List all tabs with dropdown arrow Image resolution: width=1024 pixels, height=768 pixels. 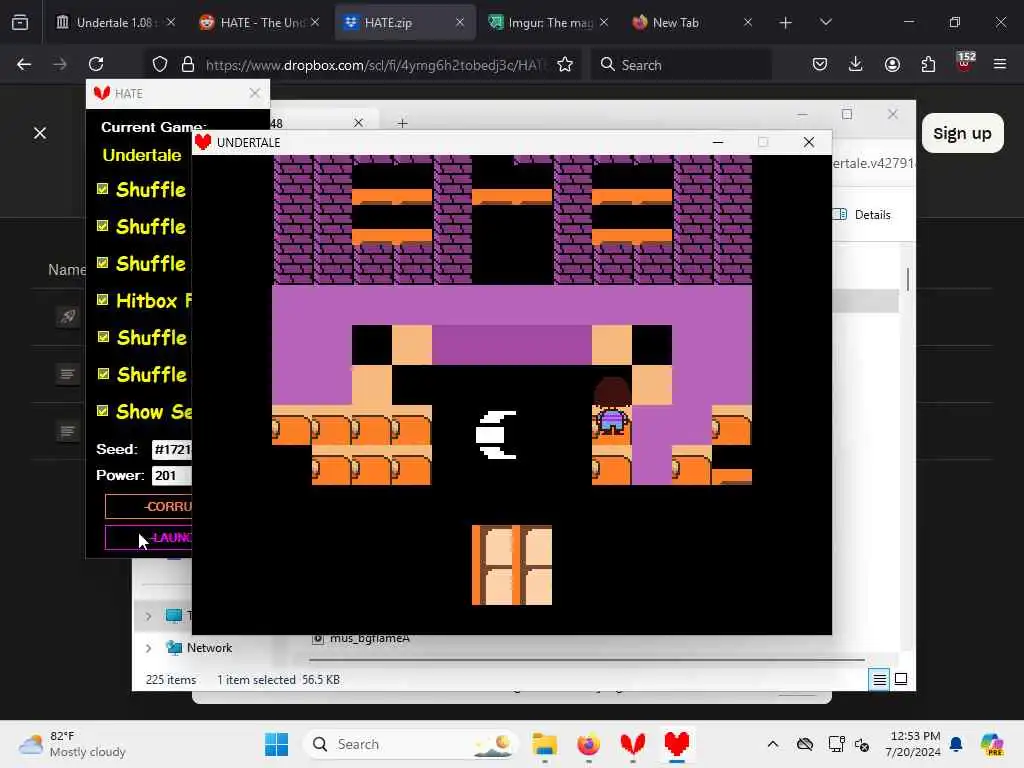click(825, 23)
